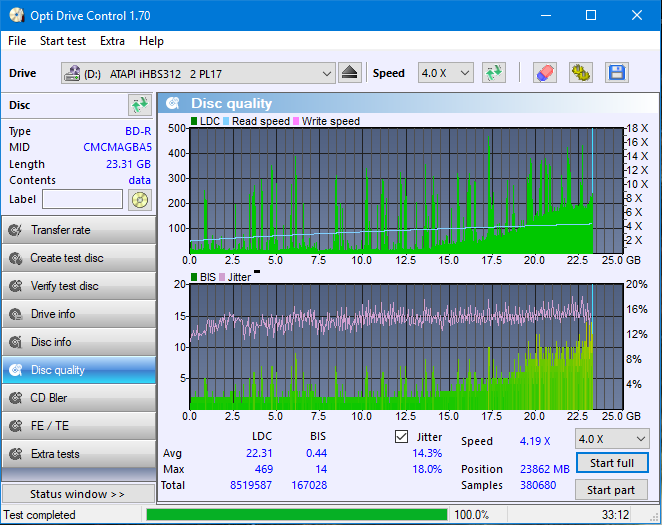Maximize the Opti Drive Control window
This screenshot has height=525, width=662.
coord(591,16)
